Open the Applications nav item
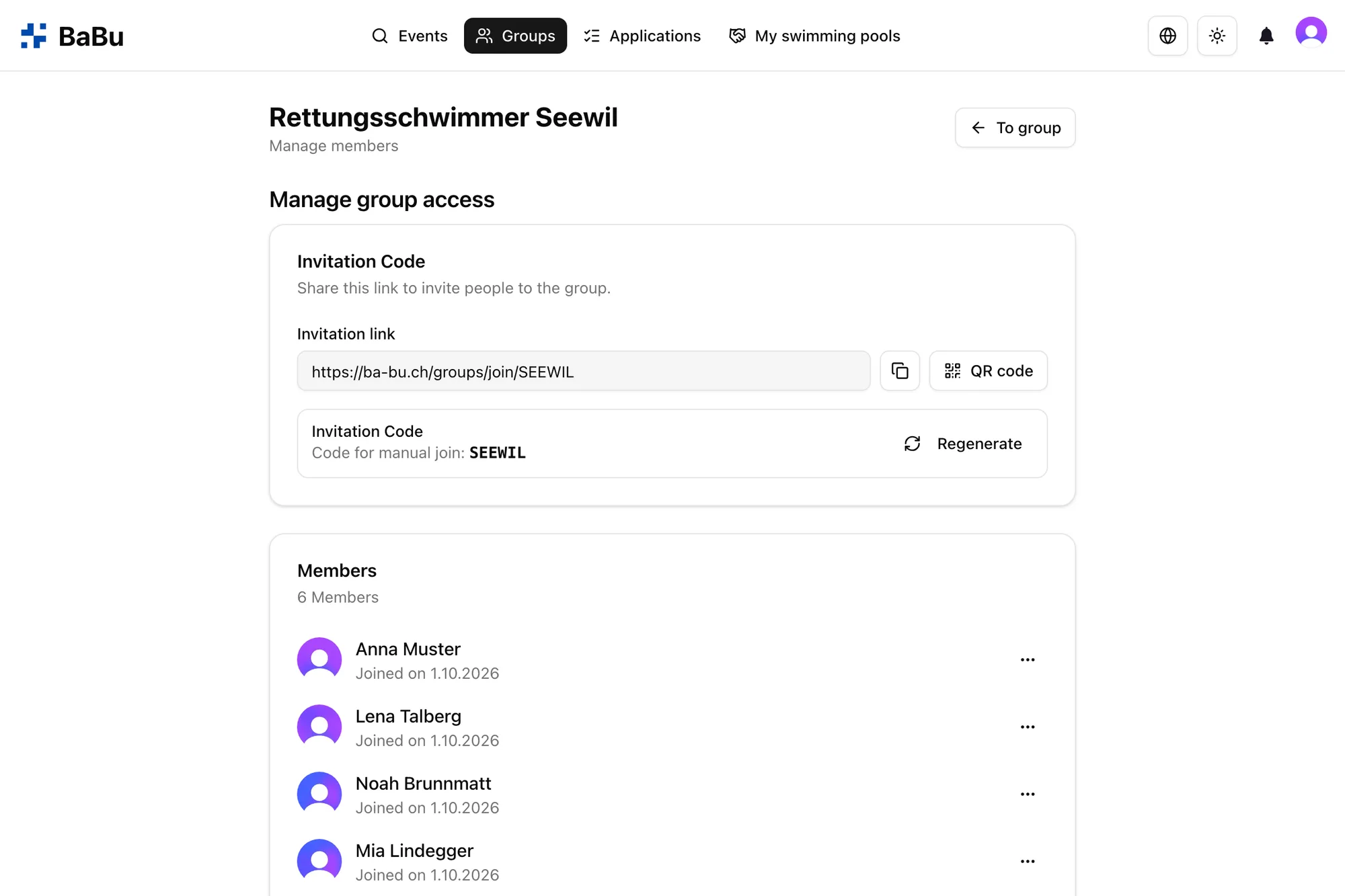This screenshot has height=896, width=1345. pyautogui.click(x=642, y=36)
